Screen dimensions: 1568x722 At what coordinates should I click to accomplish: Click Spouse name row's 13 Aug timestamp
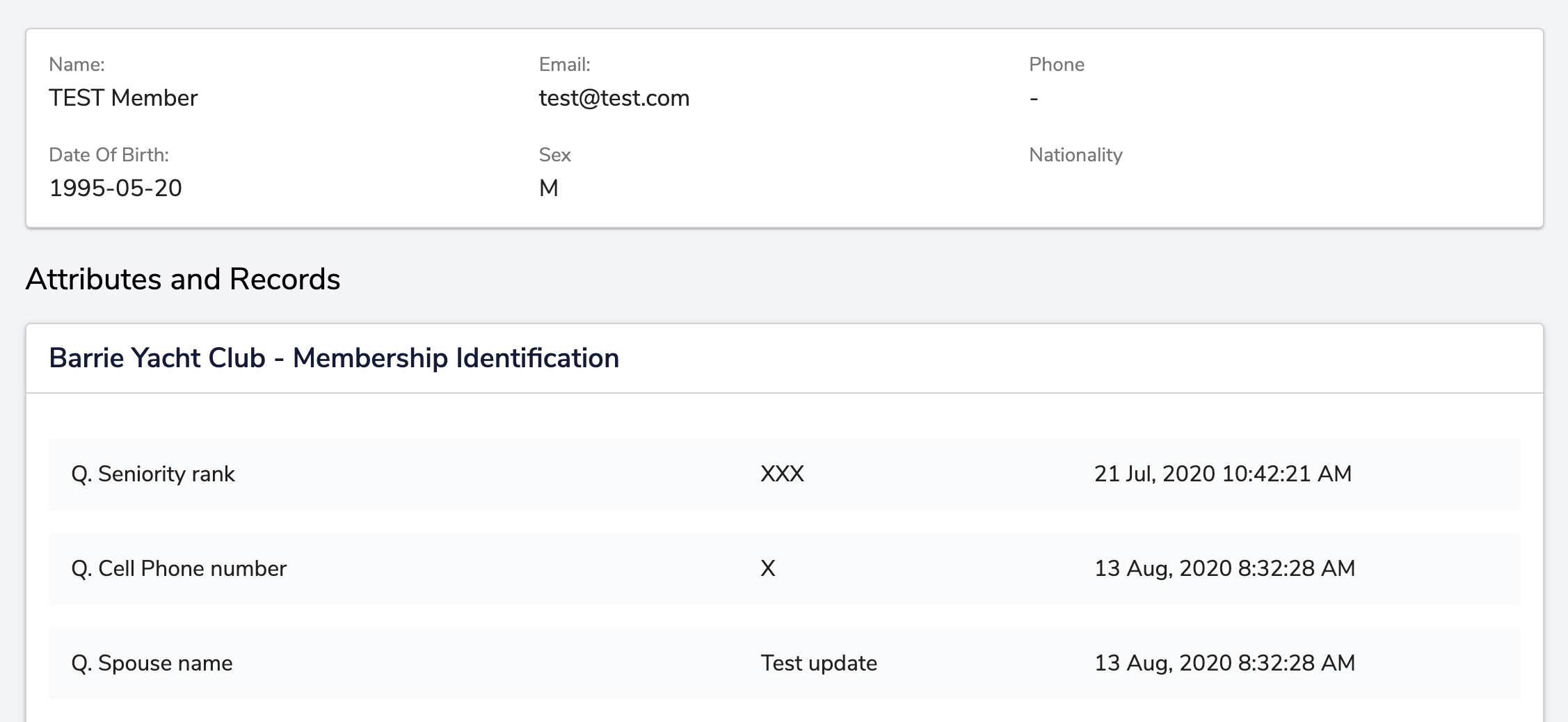pyautogui.click(x=1224, y=664)
